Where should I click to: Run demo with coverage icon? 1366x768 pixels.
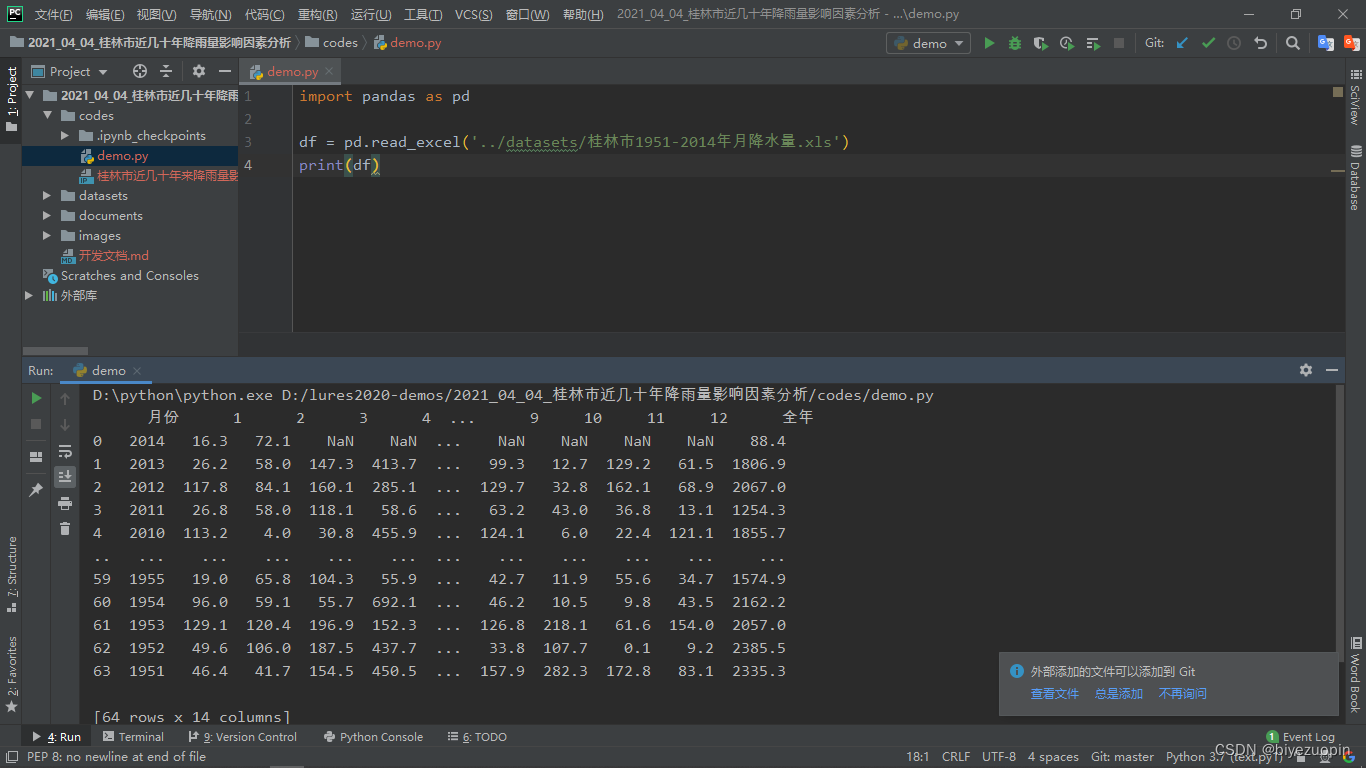[x=1041, y=43]
